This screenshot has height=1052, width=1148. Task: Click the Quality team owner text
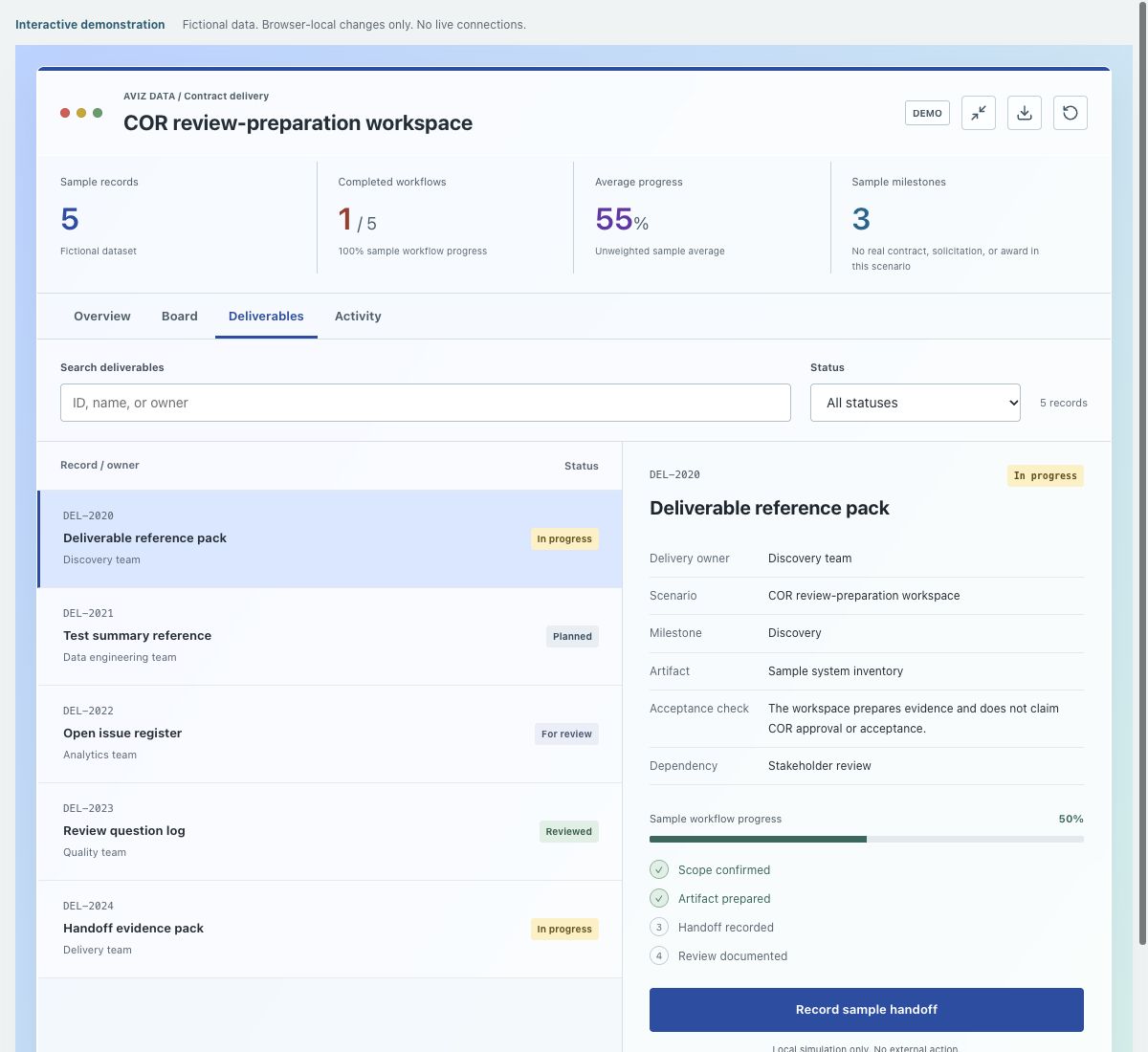click(95, 852)
